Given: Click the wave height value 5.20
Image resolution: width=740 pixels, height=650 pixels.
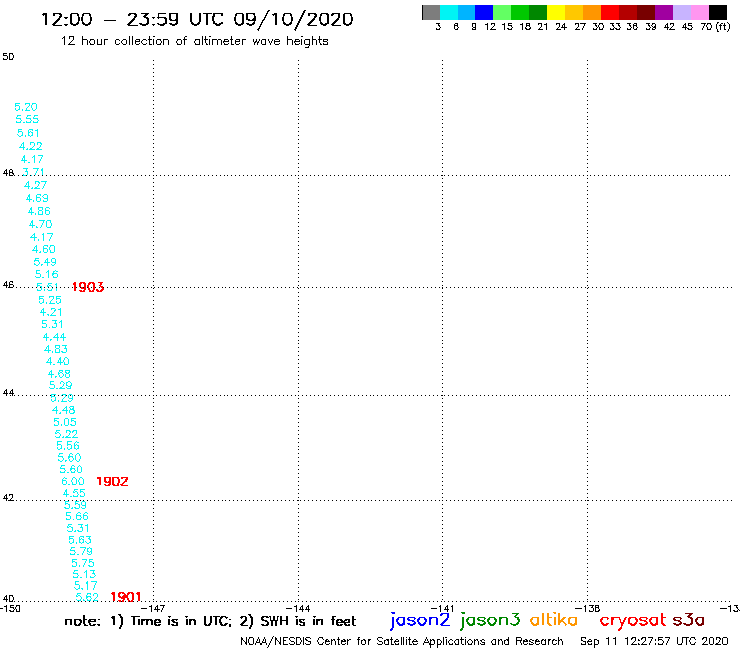Looking at the screenshot, I should (x=26, y=107).
